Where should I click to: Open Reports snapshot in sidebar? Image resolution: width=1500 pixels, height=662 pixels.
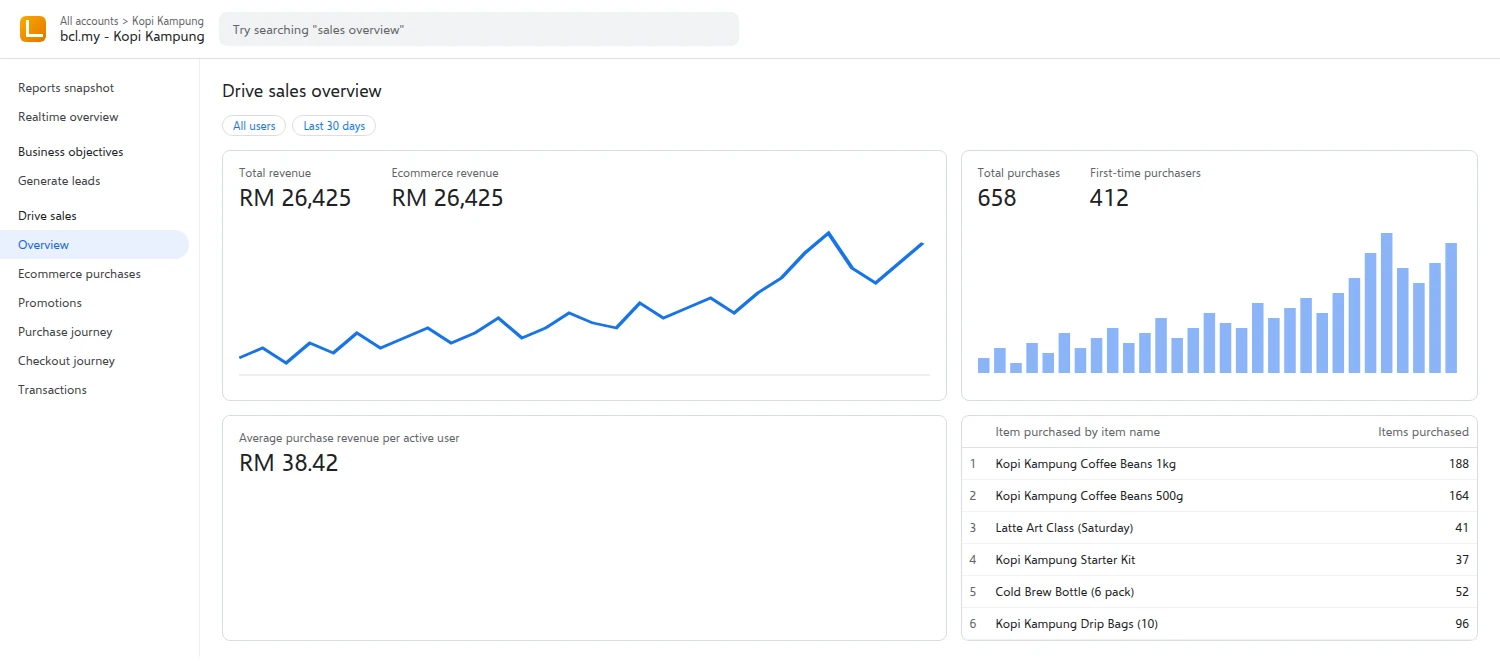tap(66, 88)
